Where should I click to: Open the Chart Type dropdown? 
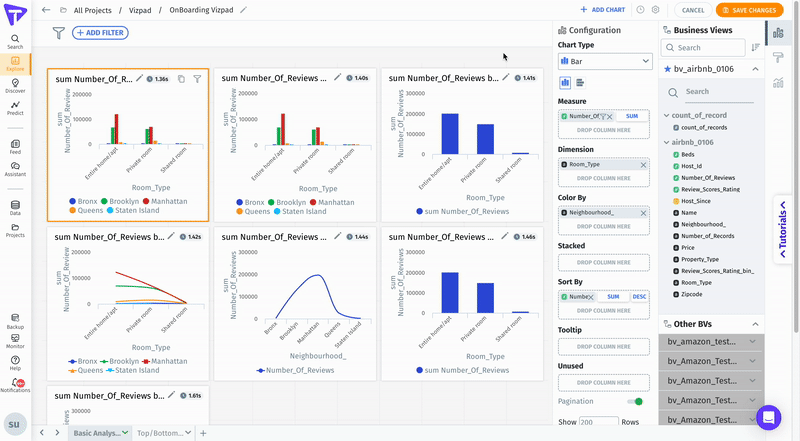[605, 62]
